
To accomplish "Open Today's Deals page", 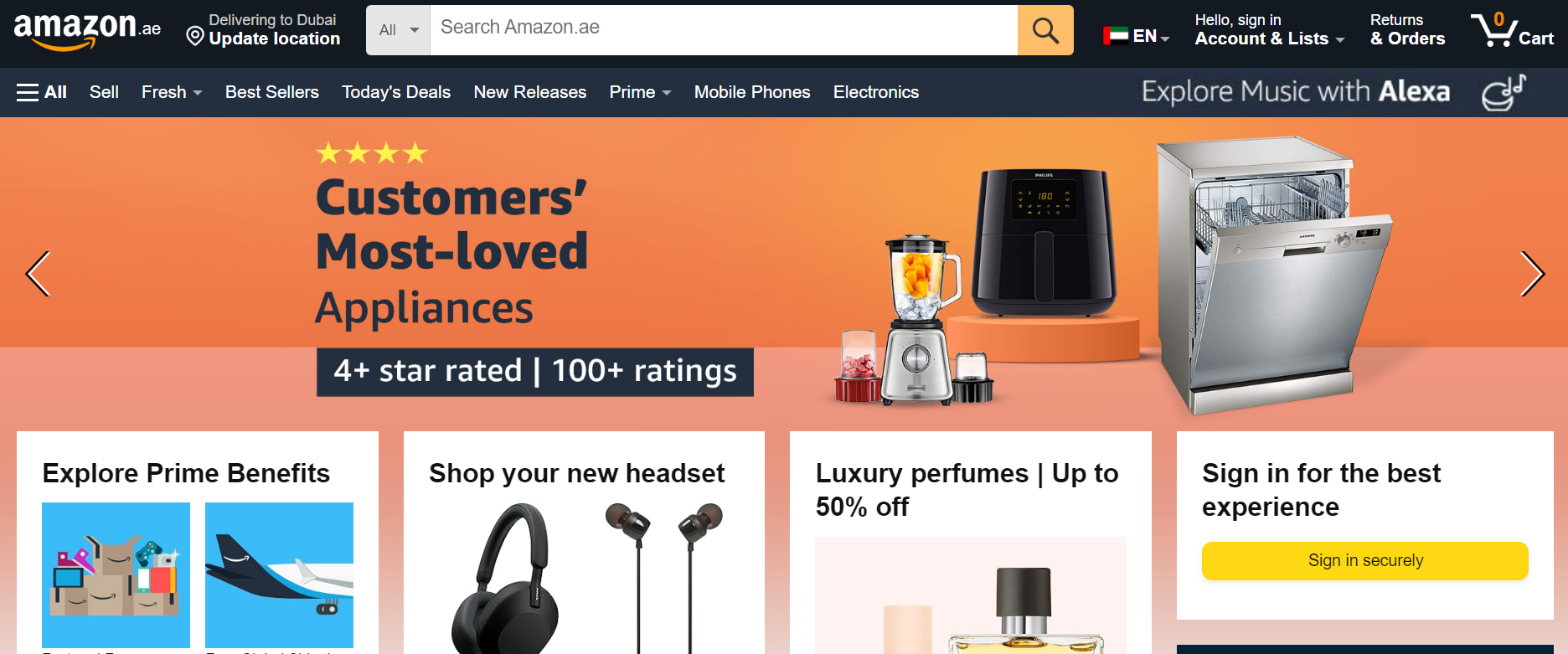I will pyautogui.click(x=396, y=92).
